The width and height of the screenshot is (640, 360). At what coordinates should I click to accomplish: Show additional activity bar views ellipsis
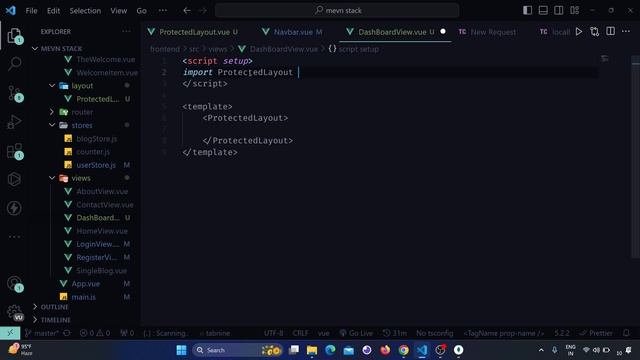click(14, 237)
